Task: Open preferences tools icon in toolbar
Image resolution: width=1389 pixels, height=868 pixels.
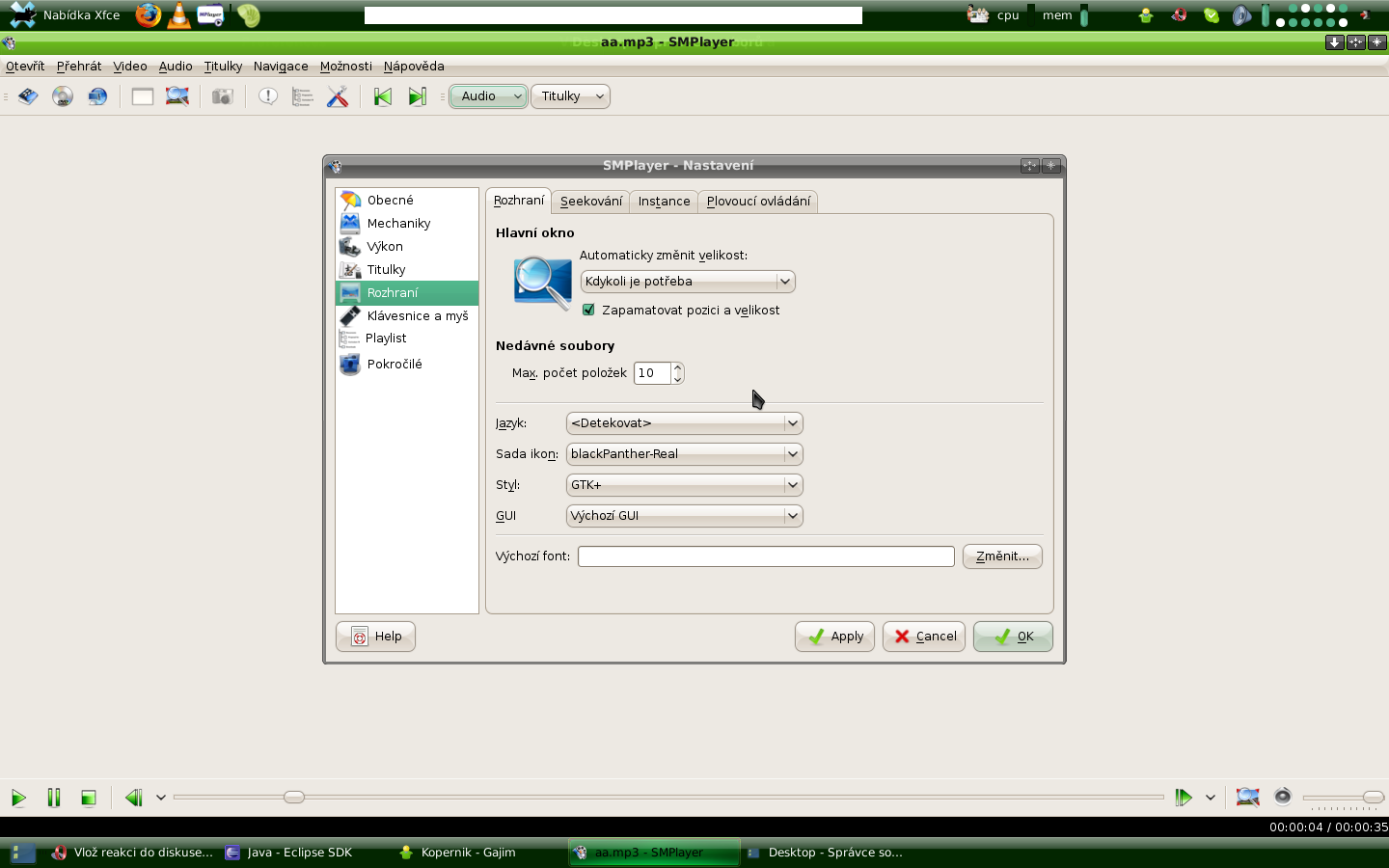Action: pos(338,96)
